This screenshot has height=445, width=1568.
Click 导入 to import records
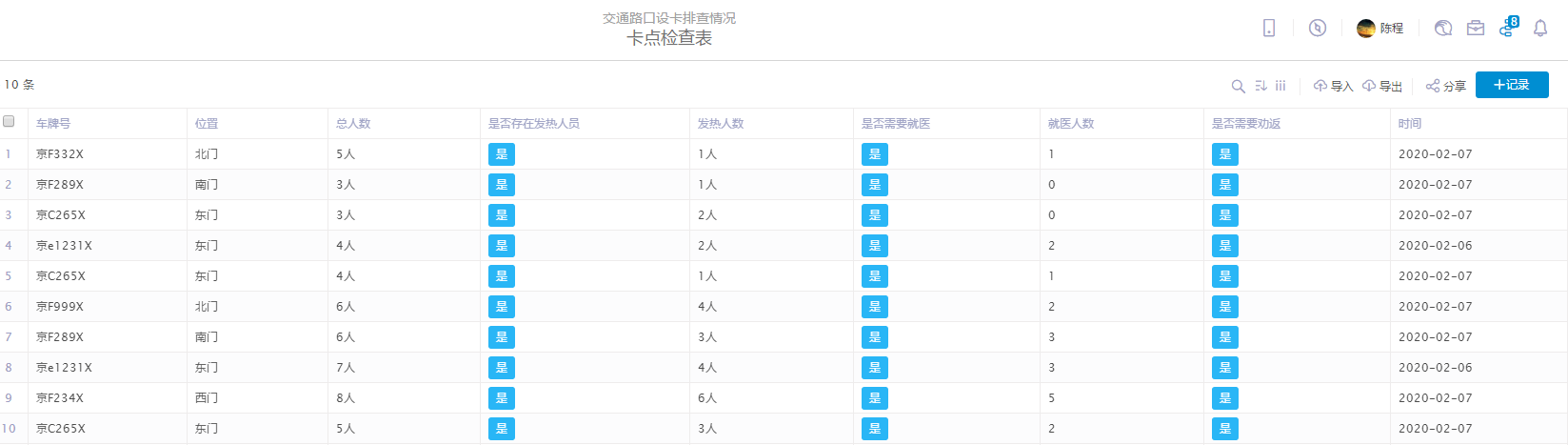click(x=1334, y=86)
